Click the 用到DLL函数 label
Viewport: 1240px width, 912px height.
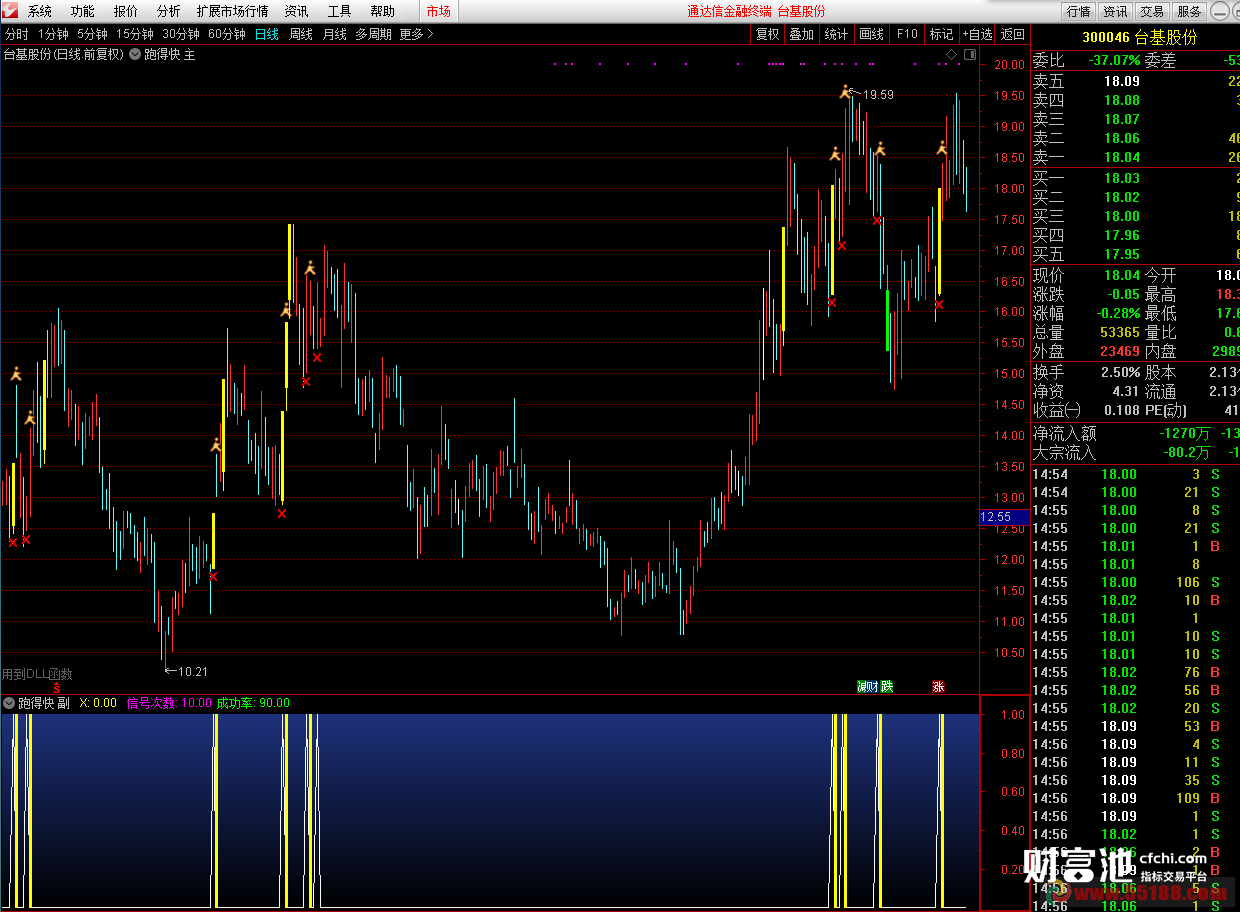tap(37, 675)
